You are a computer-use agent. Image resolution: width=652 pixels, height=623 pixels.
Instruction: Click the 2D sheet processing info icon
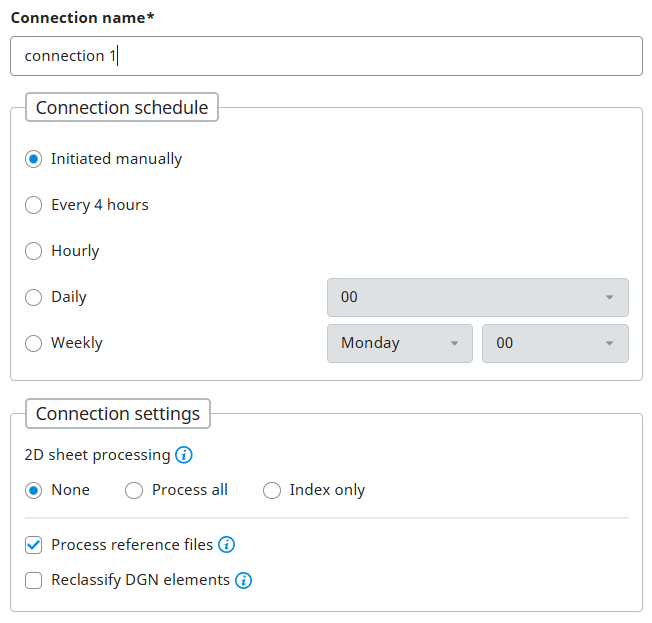pyautogui.click(x=184, y=455)
